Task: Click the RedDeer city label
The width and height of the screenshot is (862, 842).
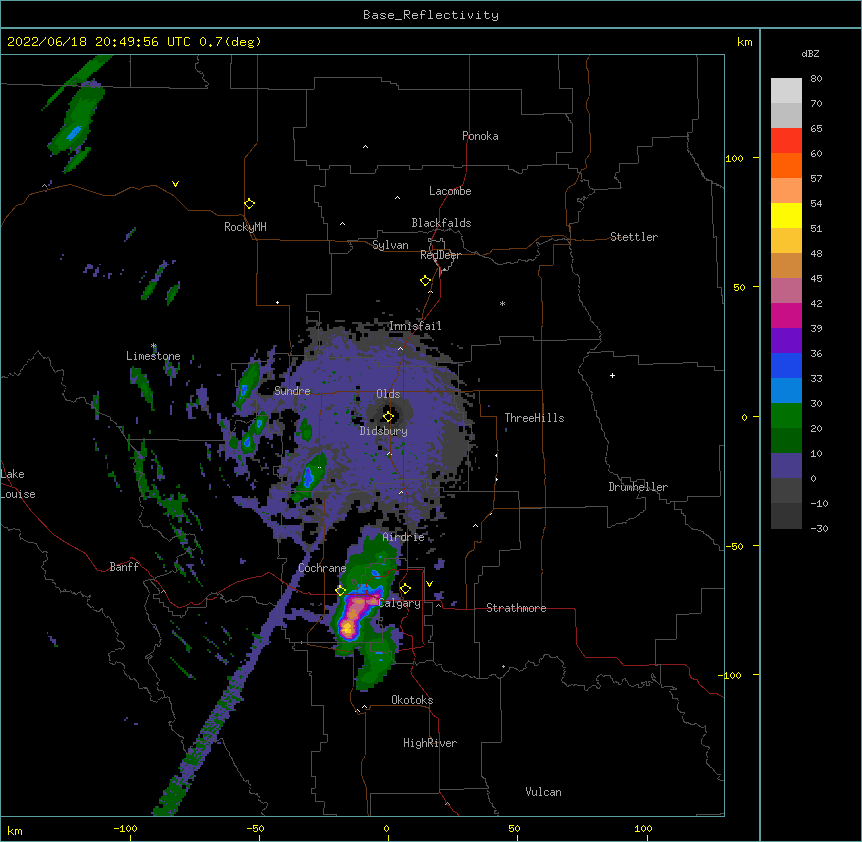Action: click(440, 255)
